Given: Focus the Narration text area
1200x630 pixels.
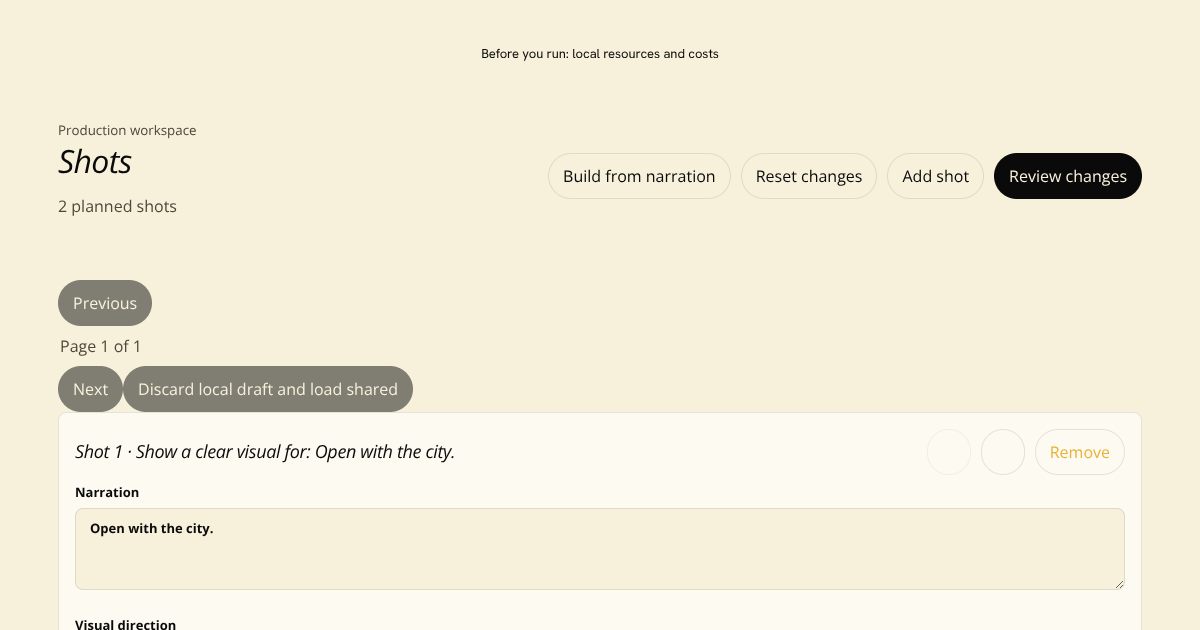Looking at the screenshot, I should pos(600,549).
